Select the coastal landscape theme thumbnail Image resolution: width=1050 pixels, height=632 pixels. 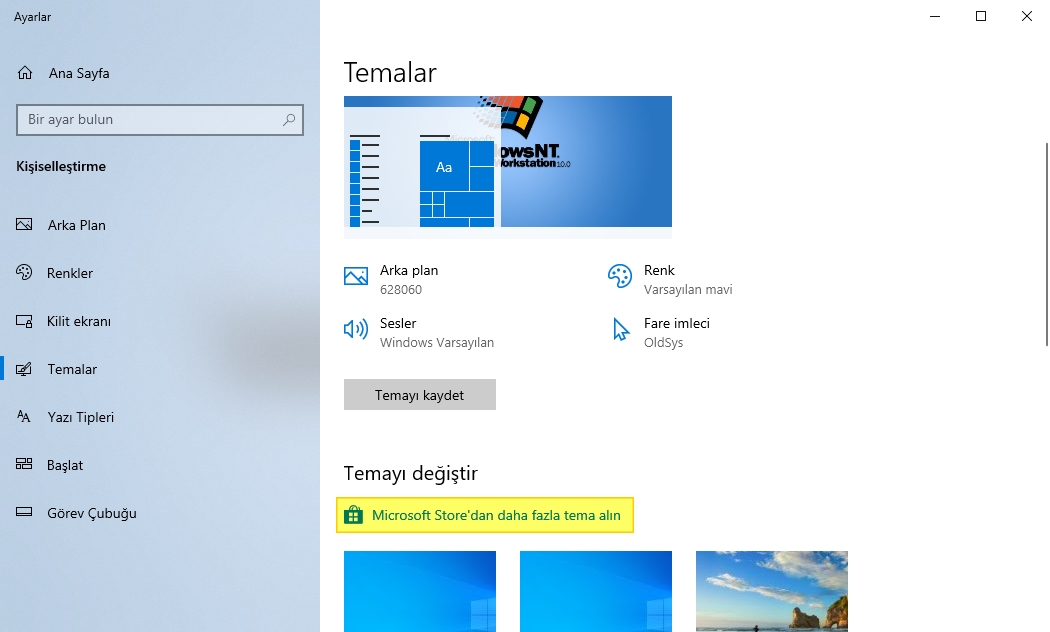click(x=771, y=591)
